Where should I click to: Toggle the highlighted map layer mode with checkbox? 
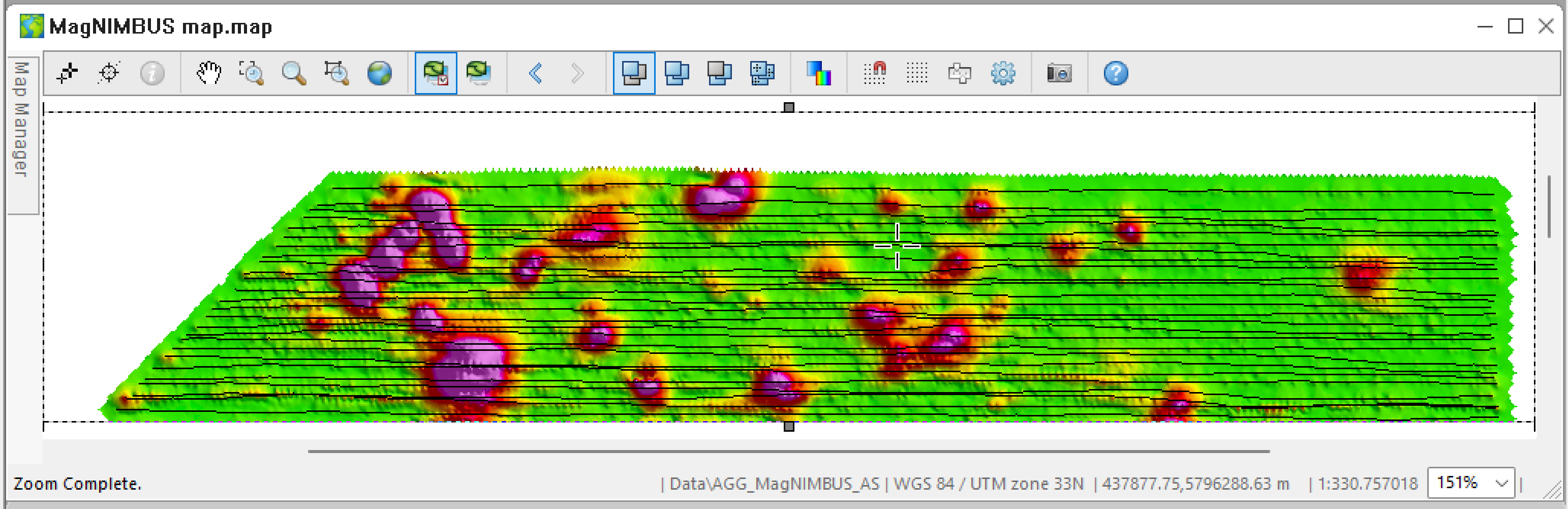[436, 73]
